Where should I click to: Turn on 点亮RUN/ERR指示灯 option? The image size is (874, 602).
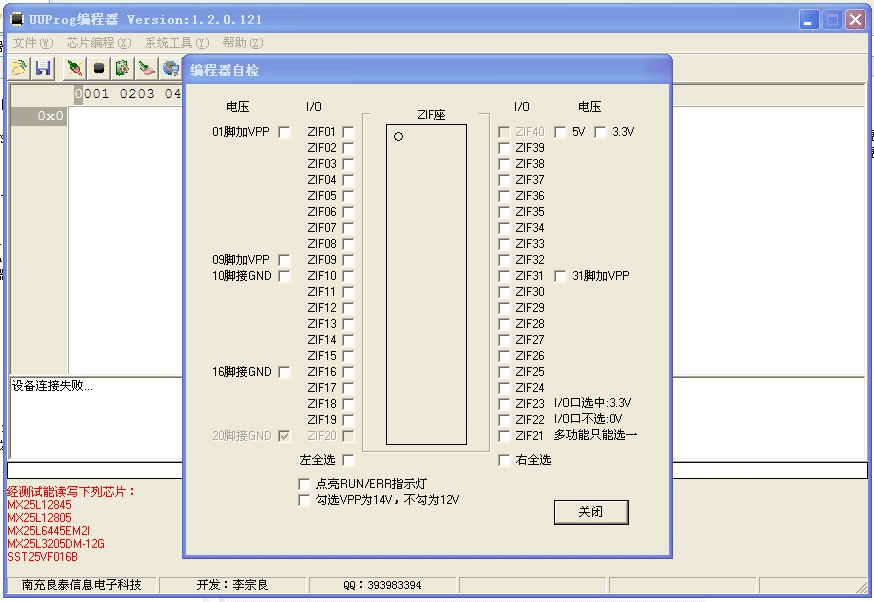pyautogui.click(x=305, y=484)
